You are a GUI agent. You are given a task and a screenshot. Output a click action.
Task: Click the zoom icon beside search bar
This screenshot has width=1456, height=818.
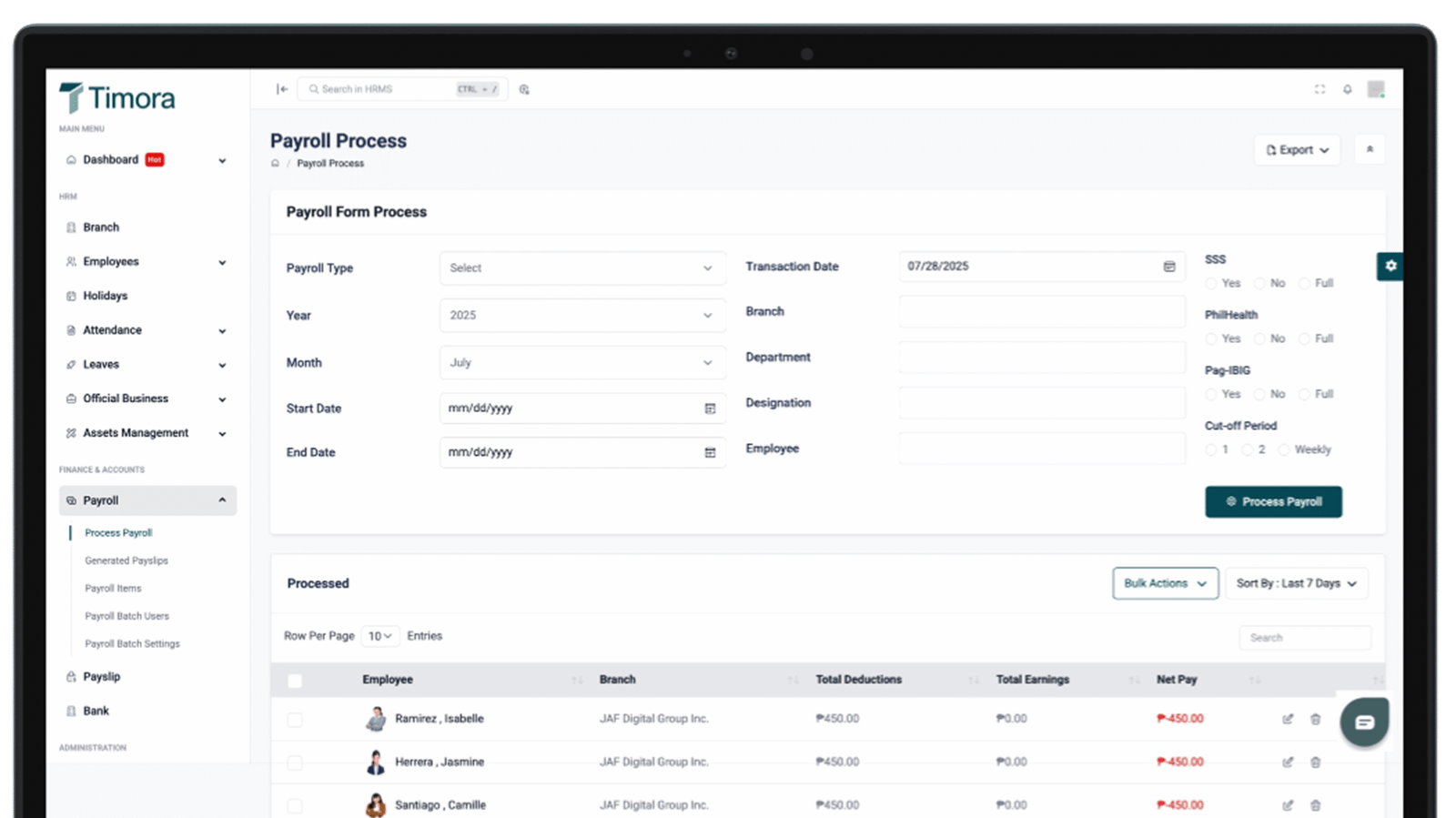point(524,89)
